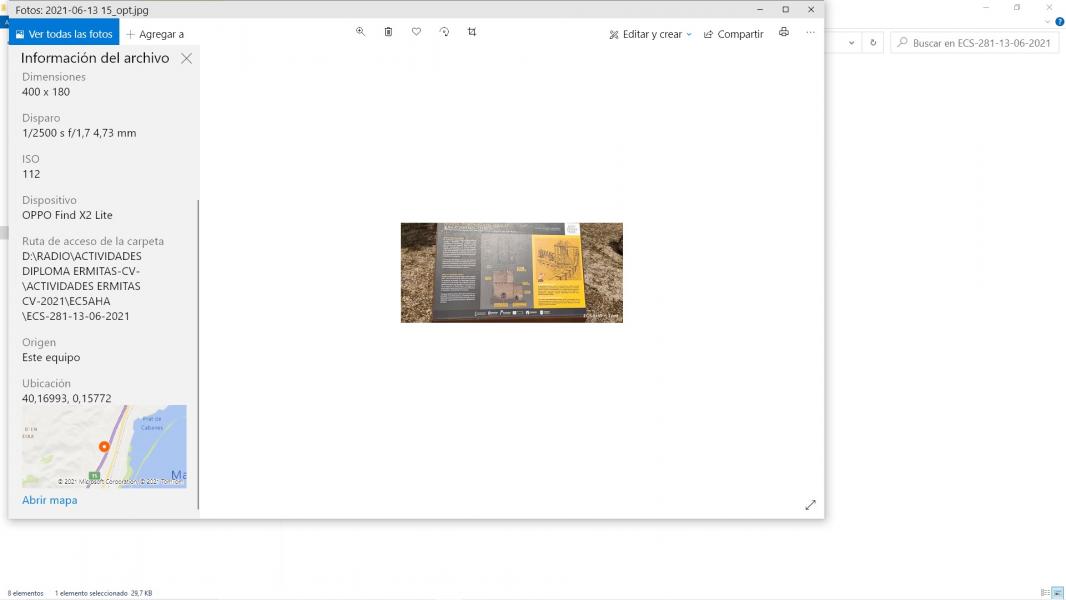Close the Información del archivo panel

pyautogui.click(x=186, y=58)
